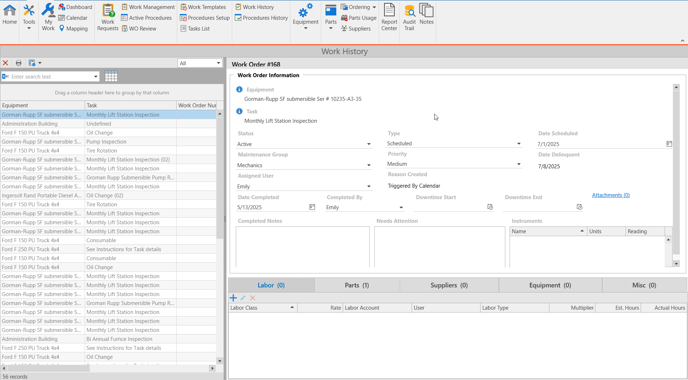Open My Work from the ribbon
Screen dimensions: 688x380
tap(48, 17)
